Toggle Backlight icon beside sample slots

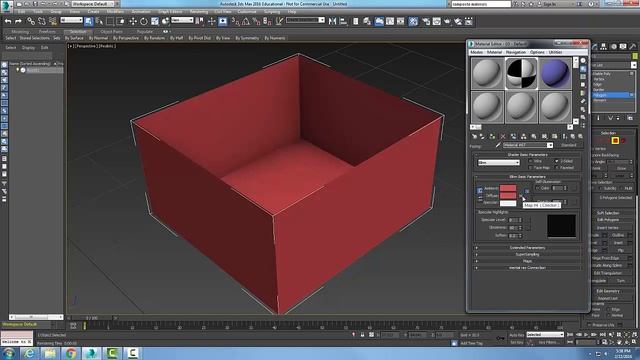click(x=583, y=69)
